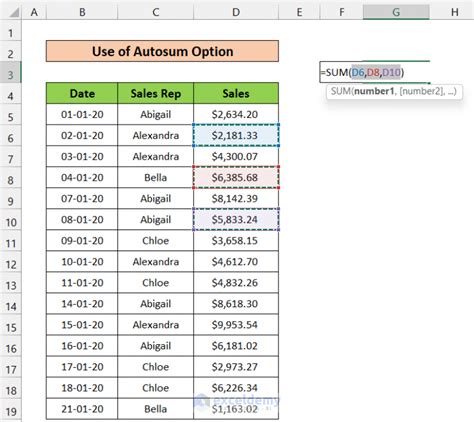This screenshot has width=474, height=422.
Task: Select the Date header cell
Action: (x=82, y=93)
